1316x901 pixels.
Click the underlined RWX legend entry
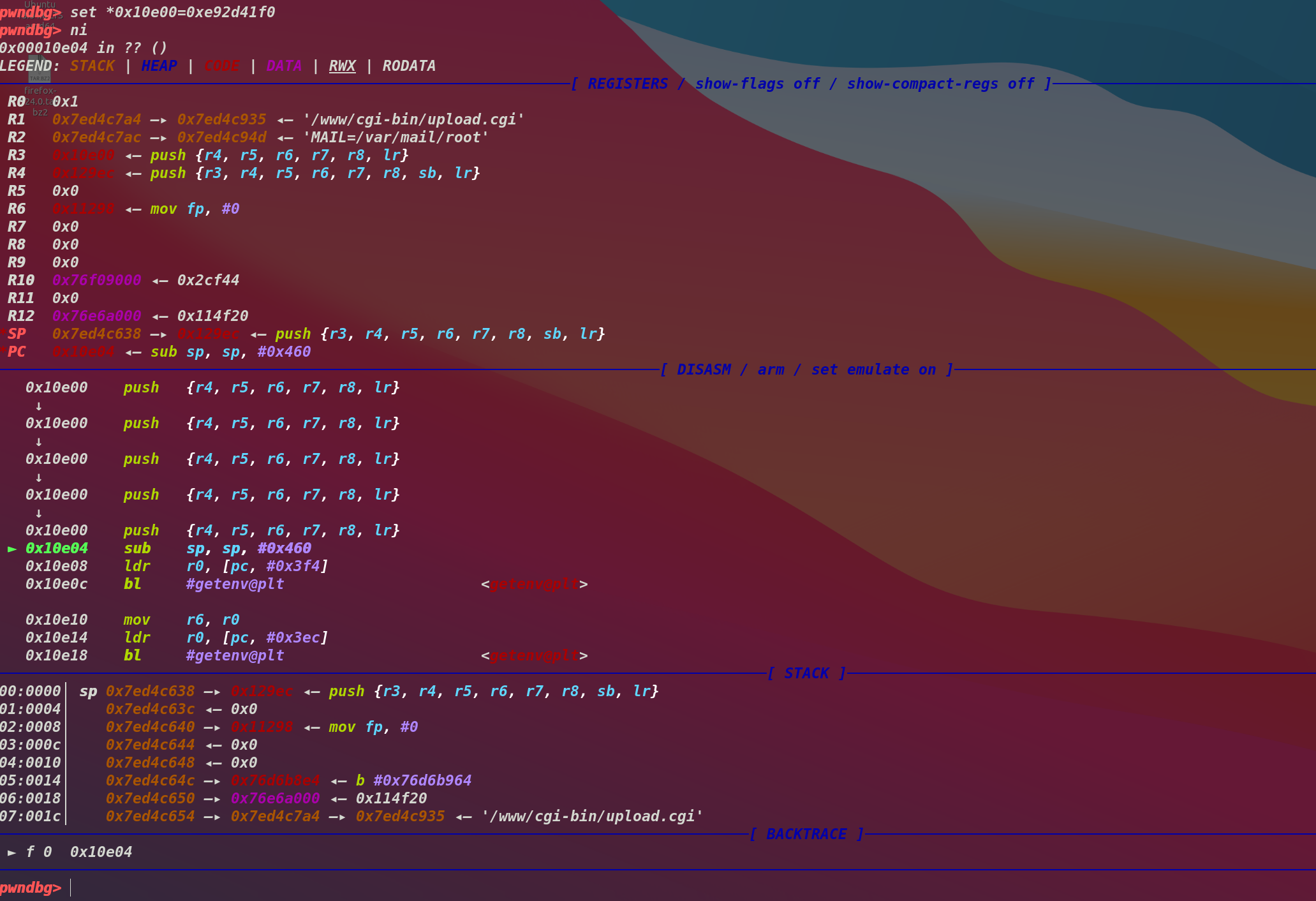(342, 66)
